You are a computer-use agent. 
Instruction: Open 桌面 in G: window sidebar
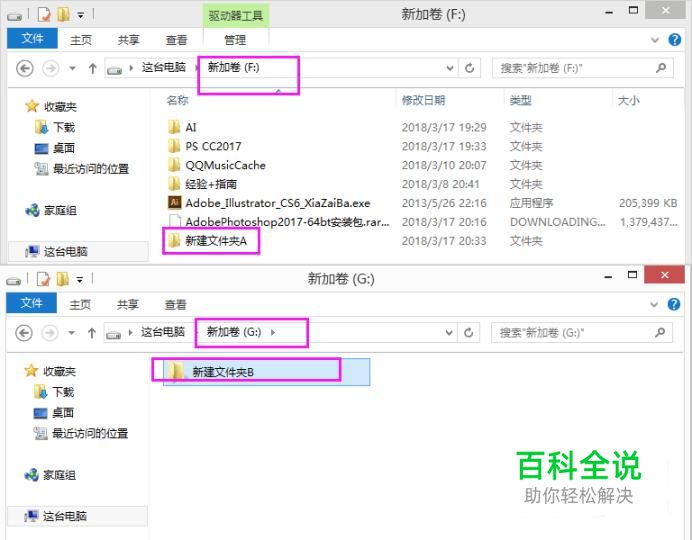53,412
